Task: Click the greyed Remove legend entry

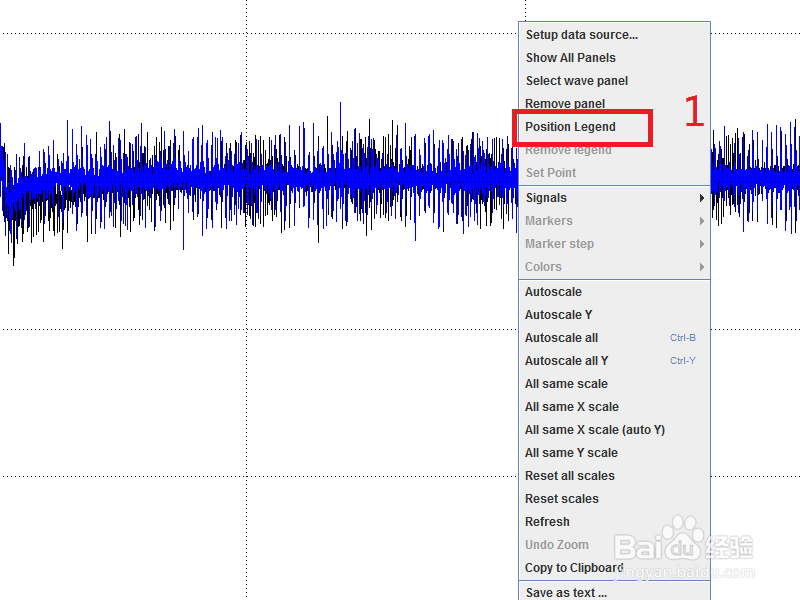Action: (x=614, y=149)
